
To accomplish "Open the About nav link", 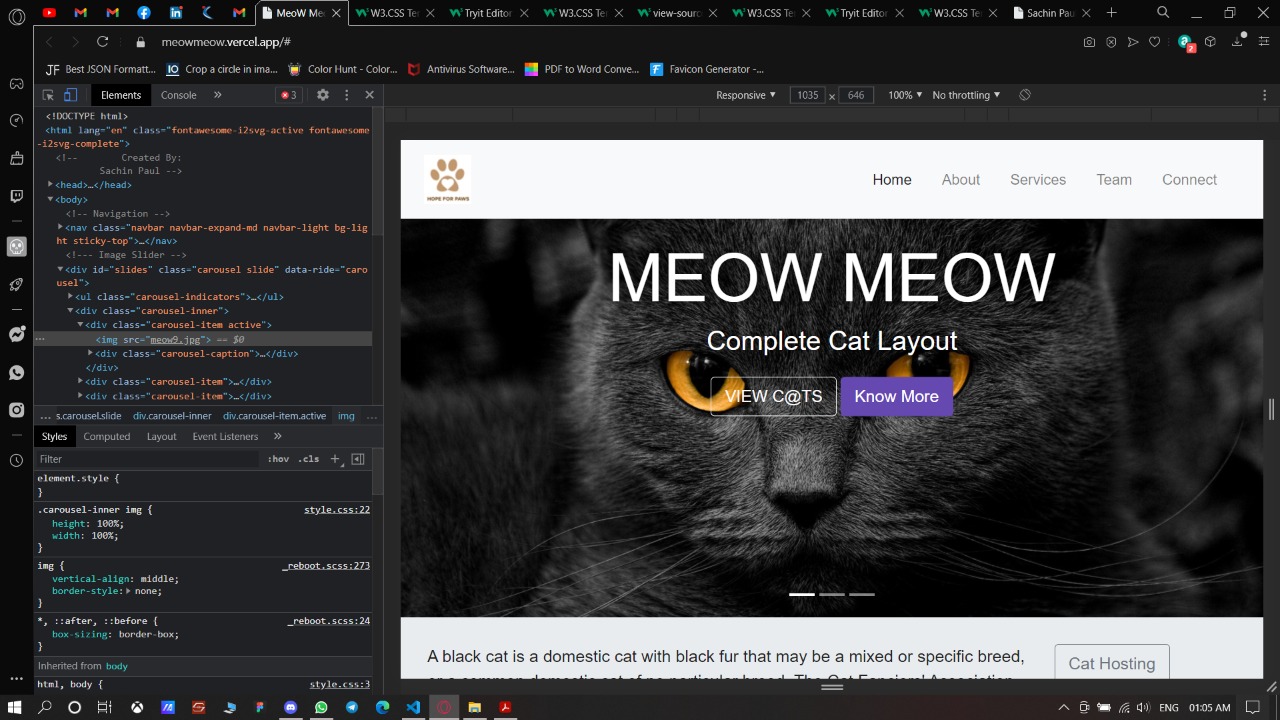I will coord(961,180).
